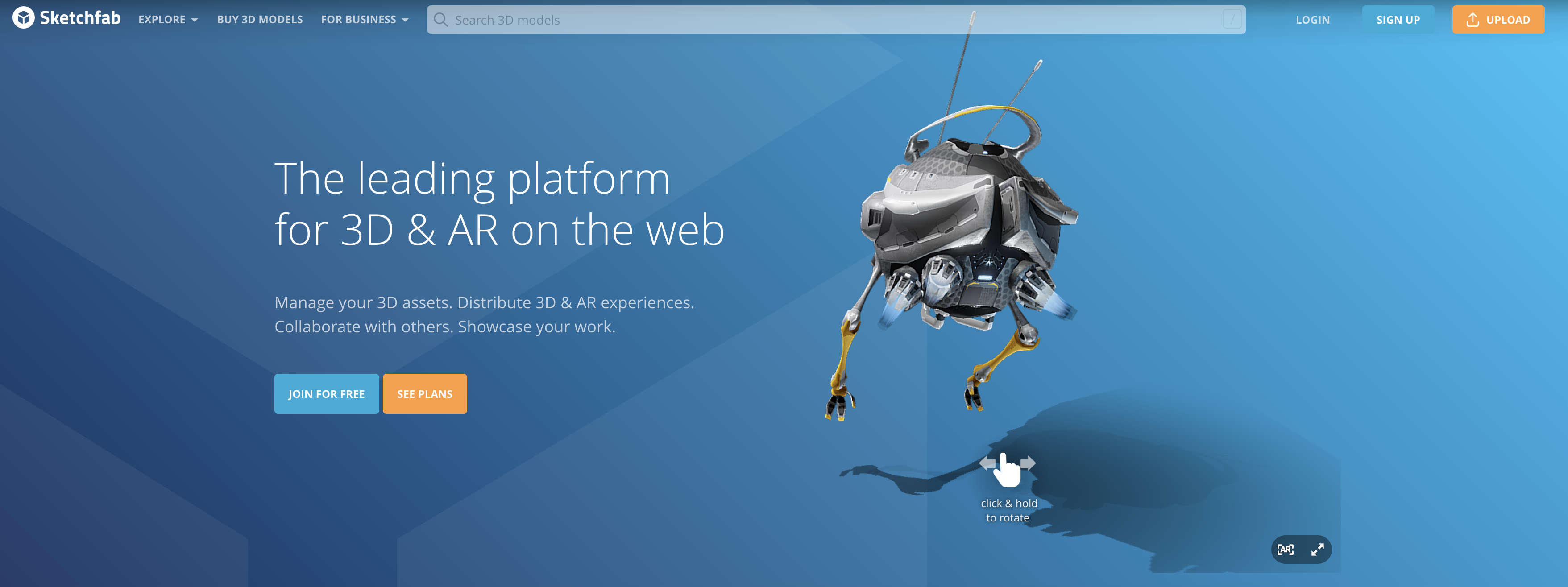Open Buy 3D Models page
Image resolution: width=1568 pixels, height=587 pixels.
pos(260,20)
